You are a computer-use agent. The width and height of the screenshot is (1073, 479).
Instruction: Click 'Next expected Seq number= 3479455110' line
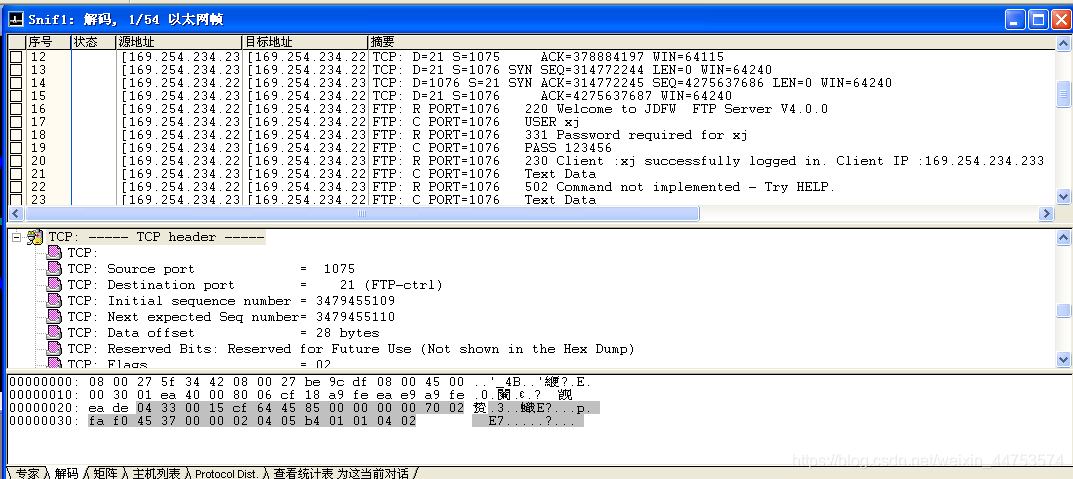tap(231, 317)
